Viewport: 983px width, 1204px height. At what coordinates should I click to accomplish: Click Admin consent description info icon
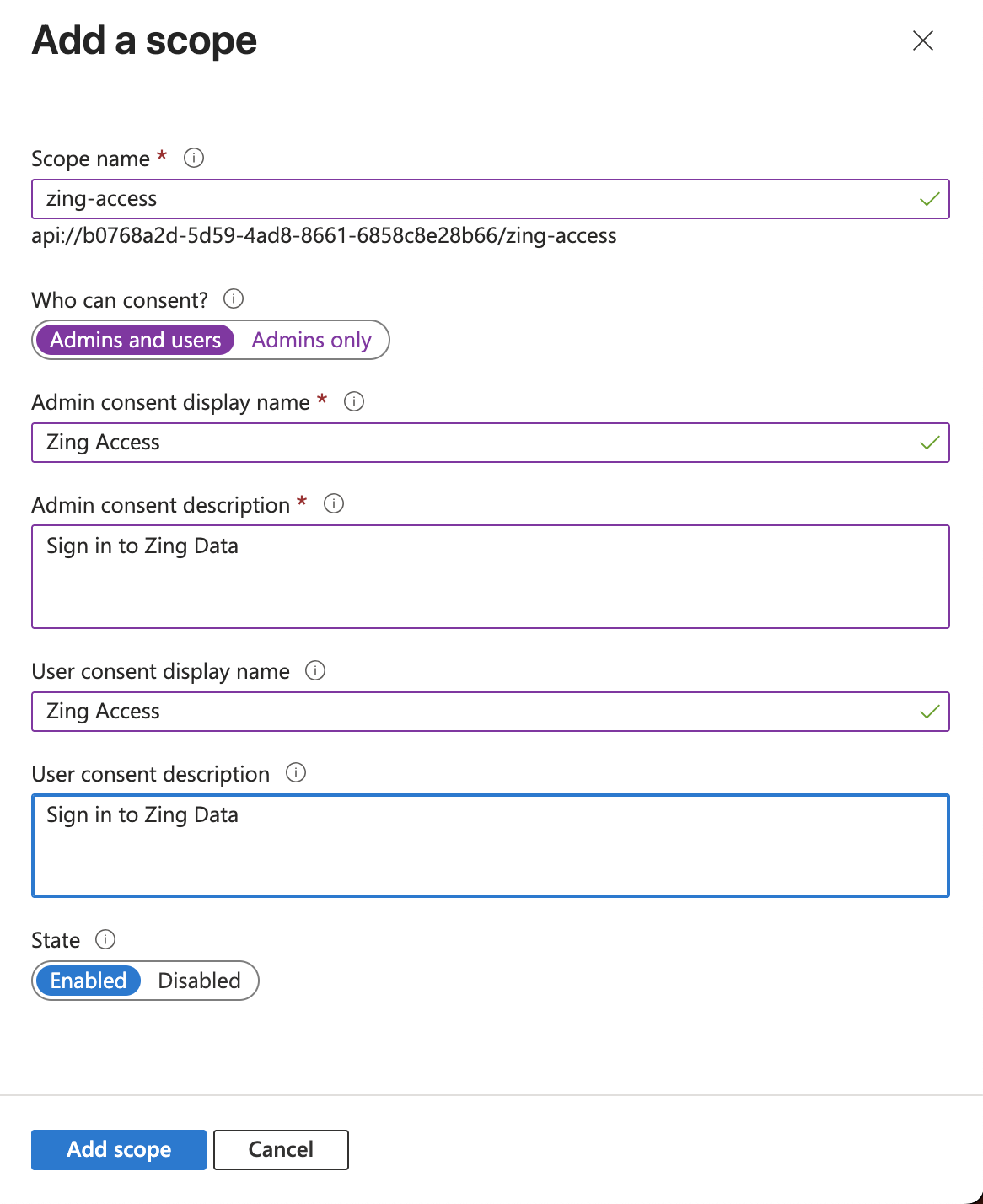[x=334, y=503]
